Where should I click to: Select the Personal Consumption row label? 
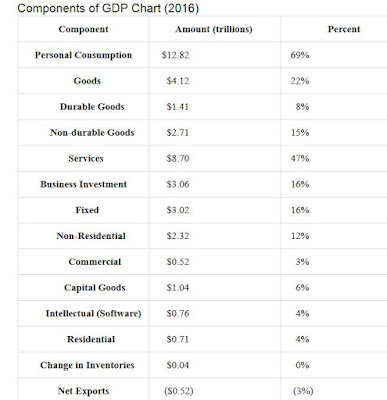pyautogui.click(x=83, y=55)
